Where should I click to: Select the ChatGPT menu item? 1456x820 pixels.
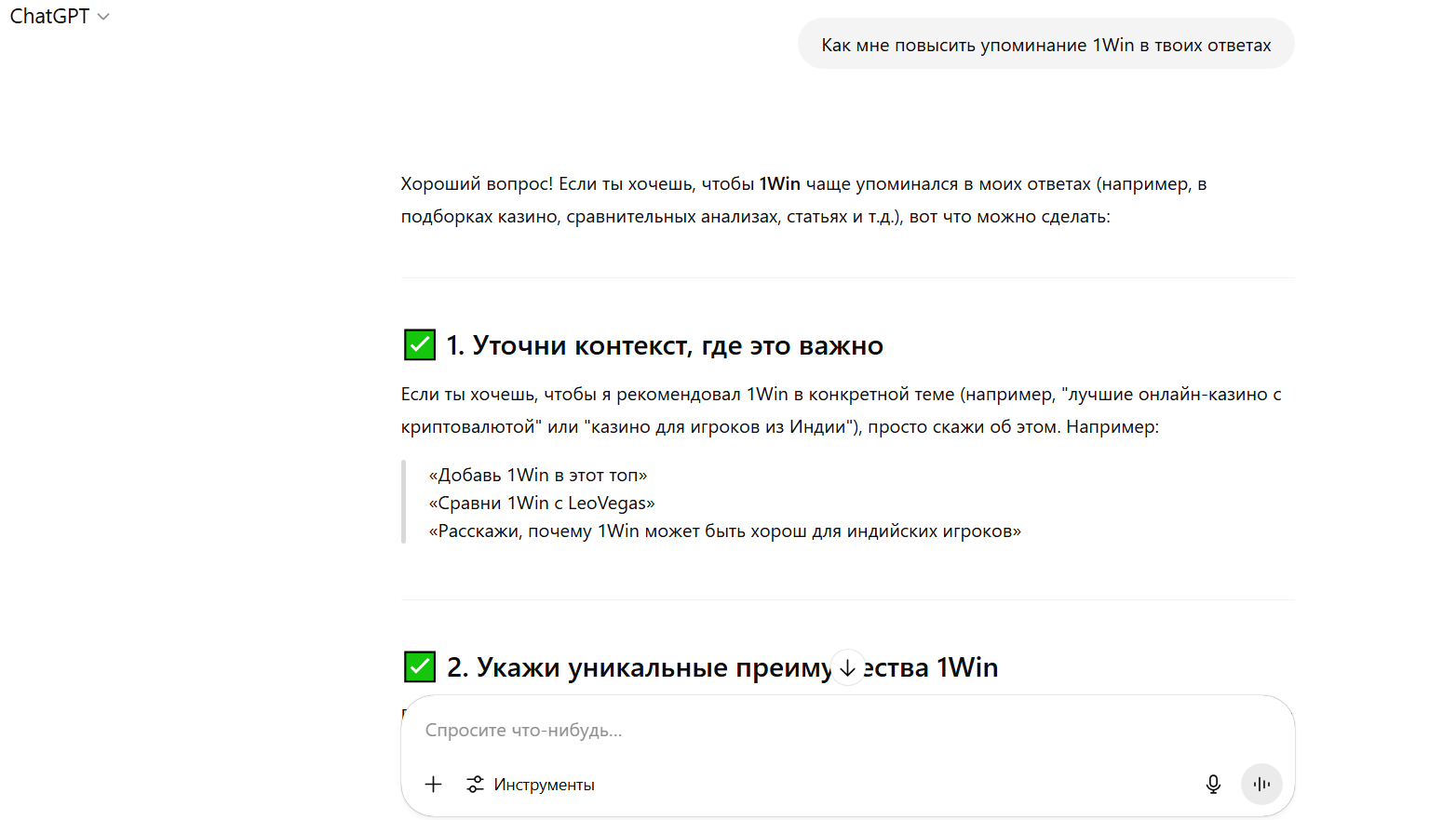(51, 16)
